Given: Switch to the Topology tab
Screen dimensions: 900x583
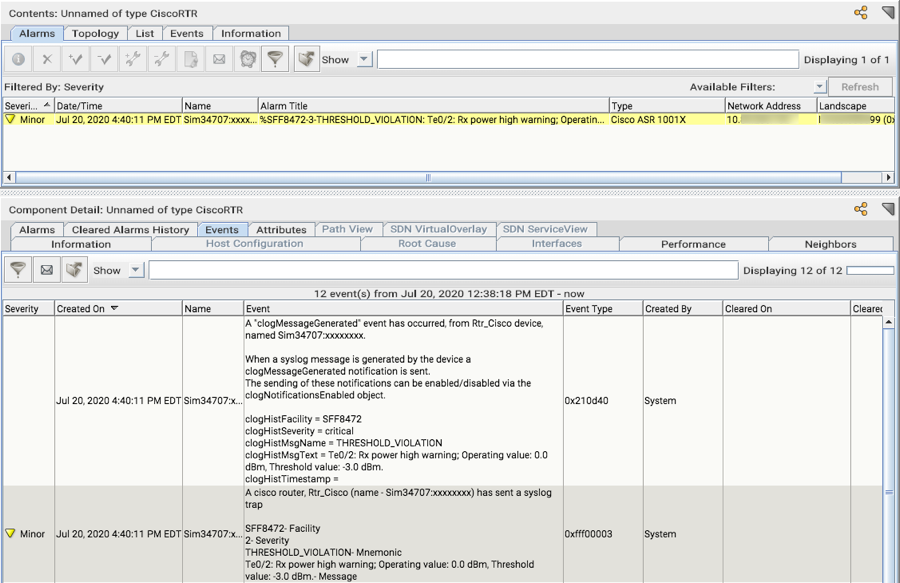Looking at the screenshot, I should point(95,33).
